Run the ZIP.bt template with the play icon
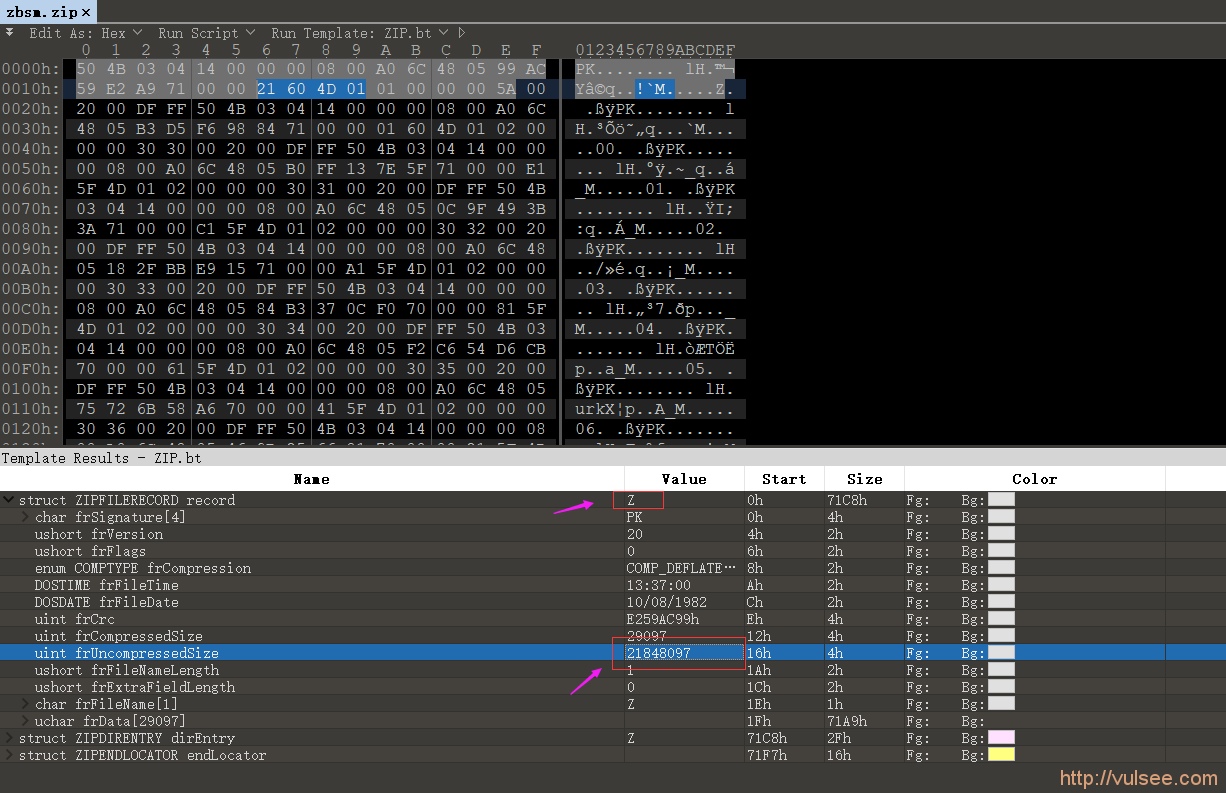Viewport: 1226px width, 793px height. 461,32
